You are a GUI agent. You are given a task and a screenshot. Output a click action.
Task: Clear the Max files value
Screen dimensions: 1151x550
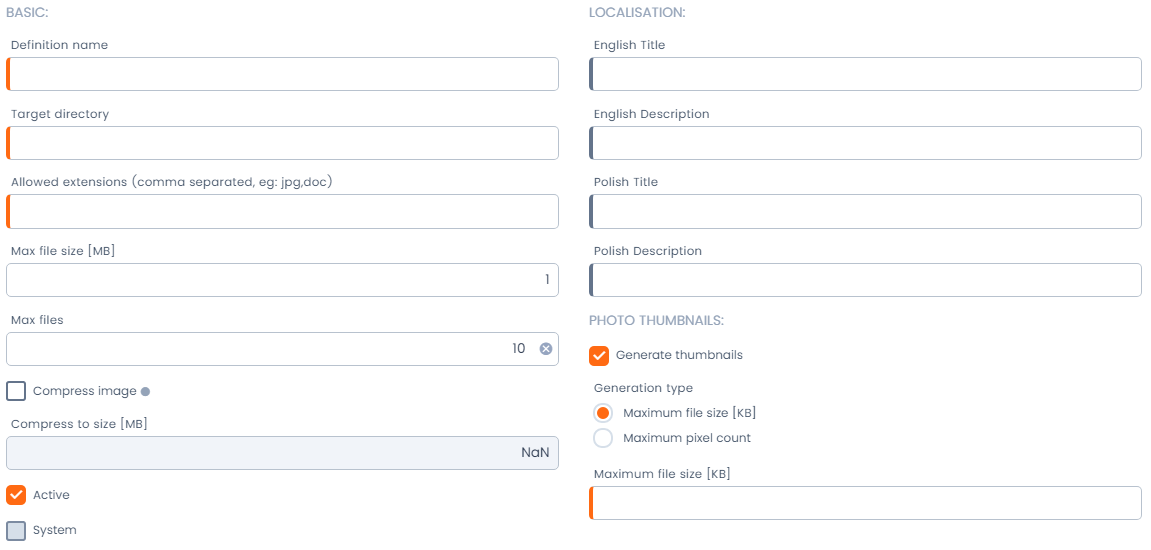pos(546,349)
